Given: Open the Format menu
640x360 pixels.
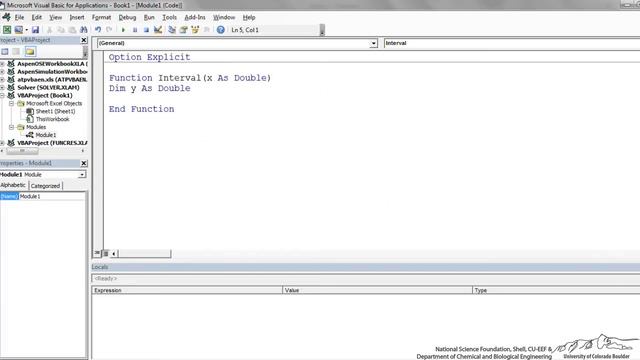Looking at the screenshot, I should (101, 18).
